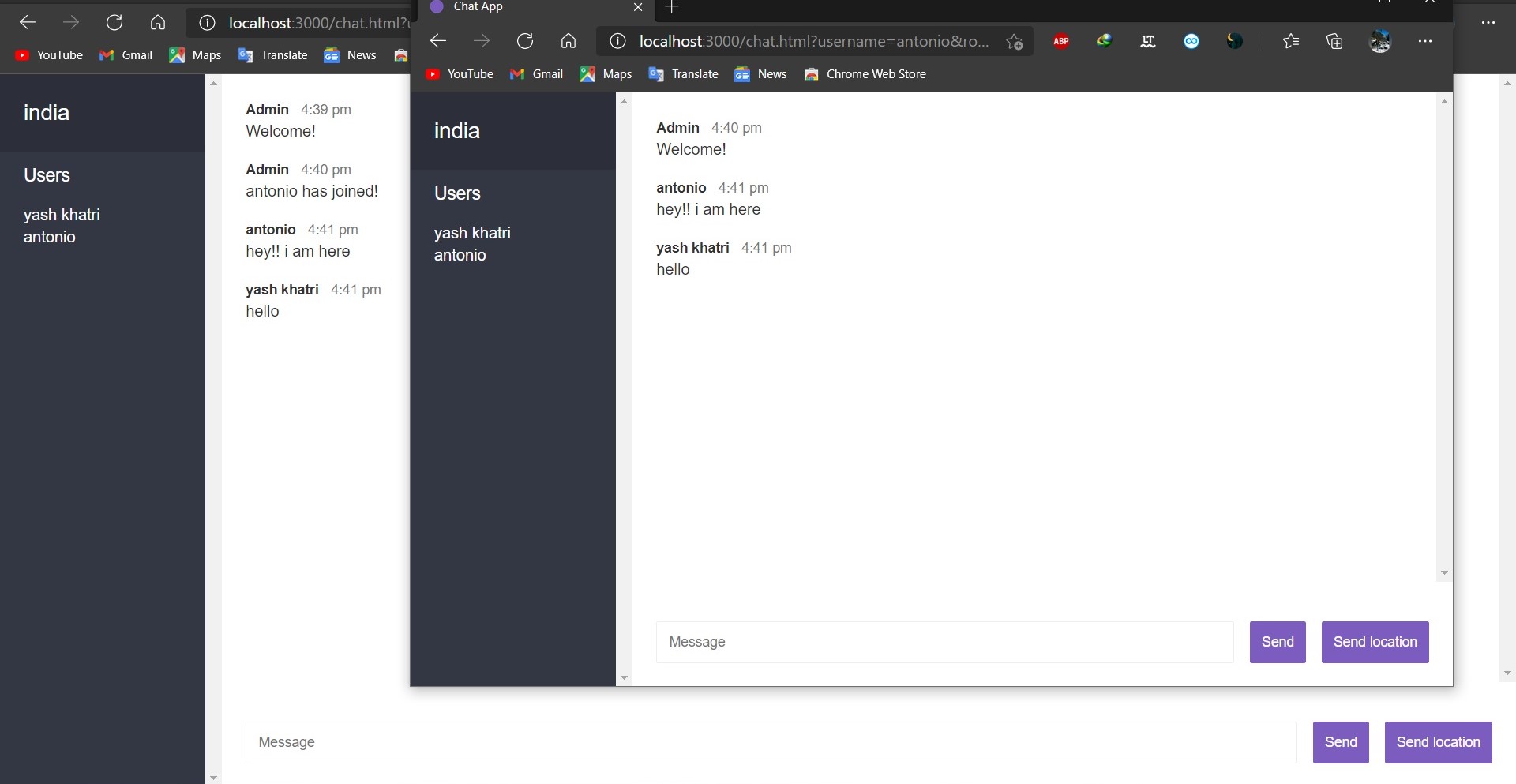Click the browser profile avatar
1516x784 pixels.
pyautogui.click(x=1380, y=41)
